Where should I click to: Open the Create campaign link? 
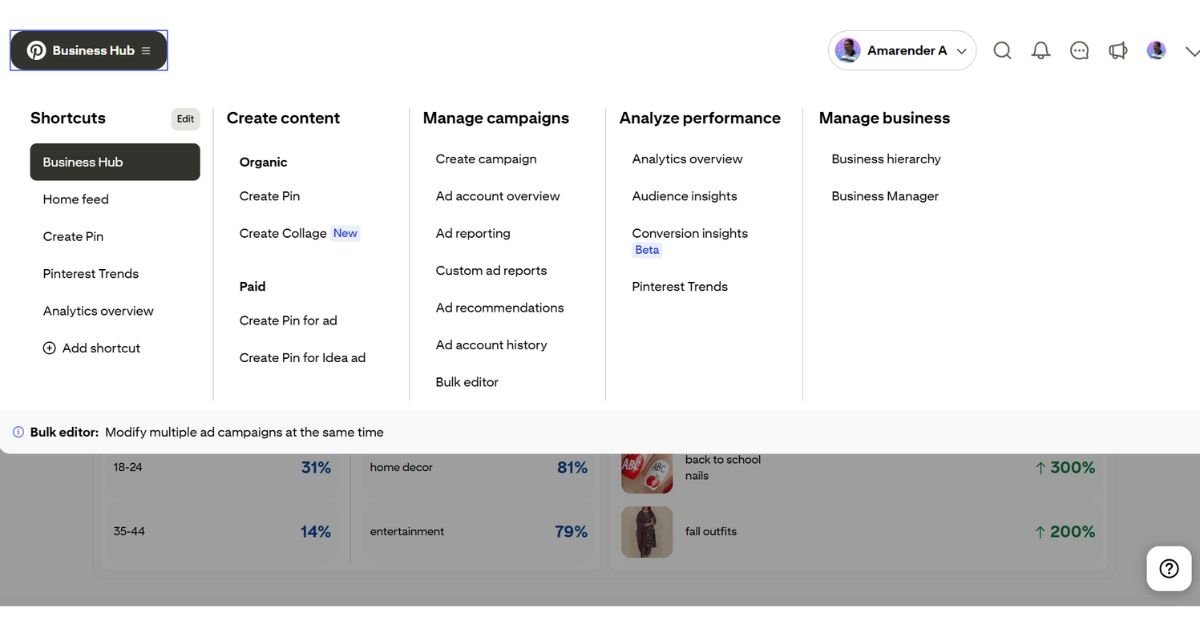pyautogui.click(x=485, y=158)
